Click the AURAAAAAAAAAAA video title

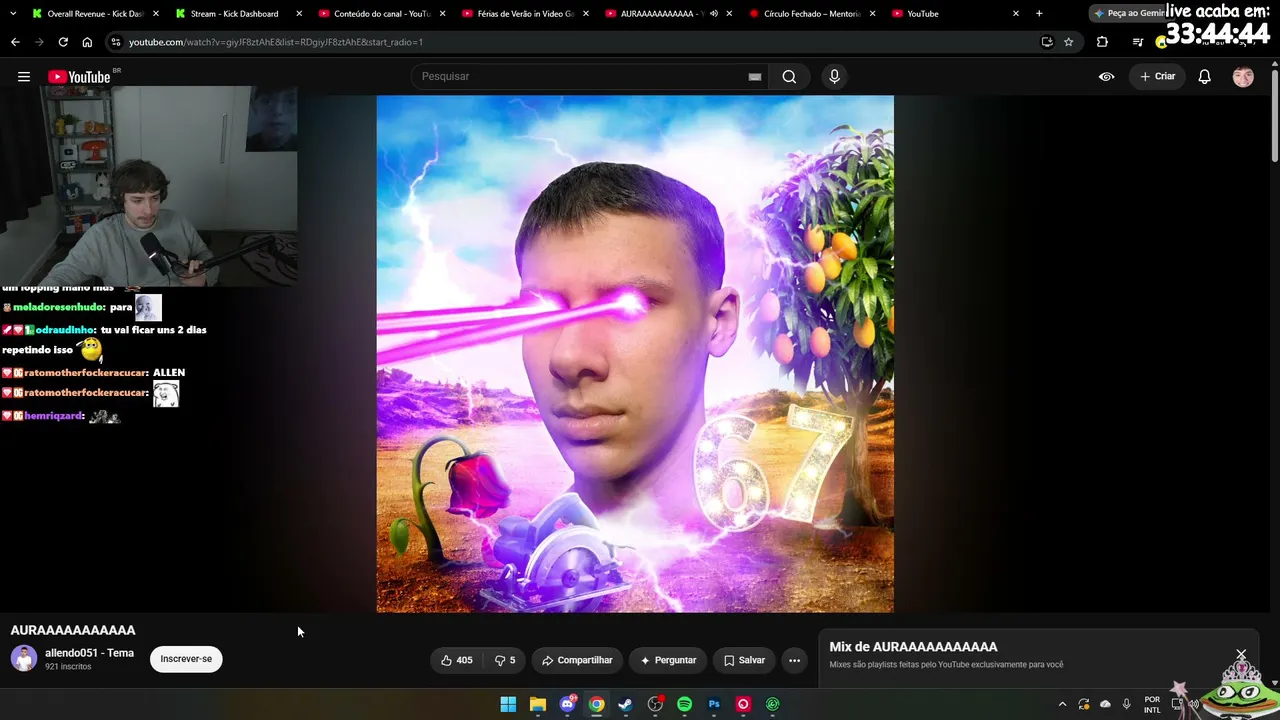click(73, 630)
